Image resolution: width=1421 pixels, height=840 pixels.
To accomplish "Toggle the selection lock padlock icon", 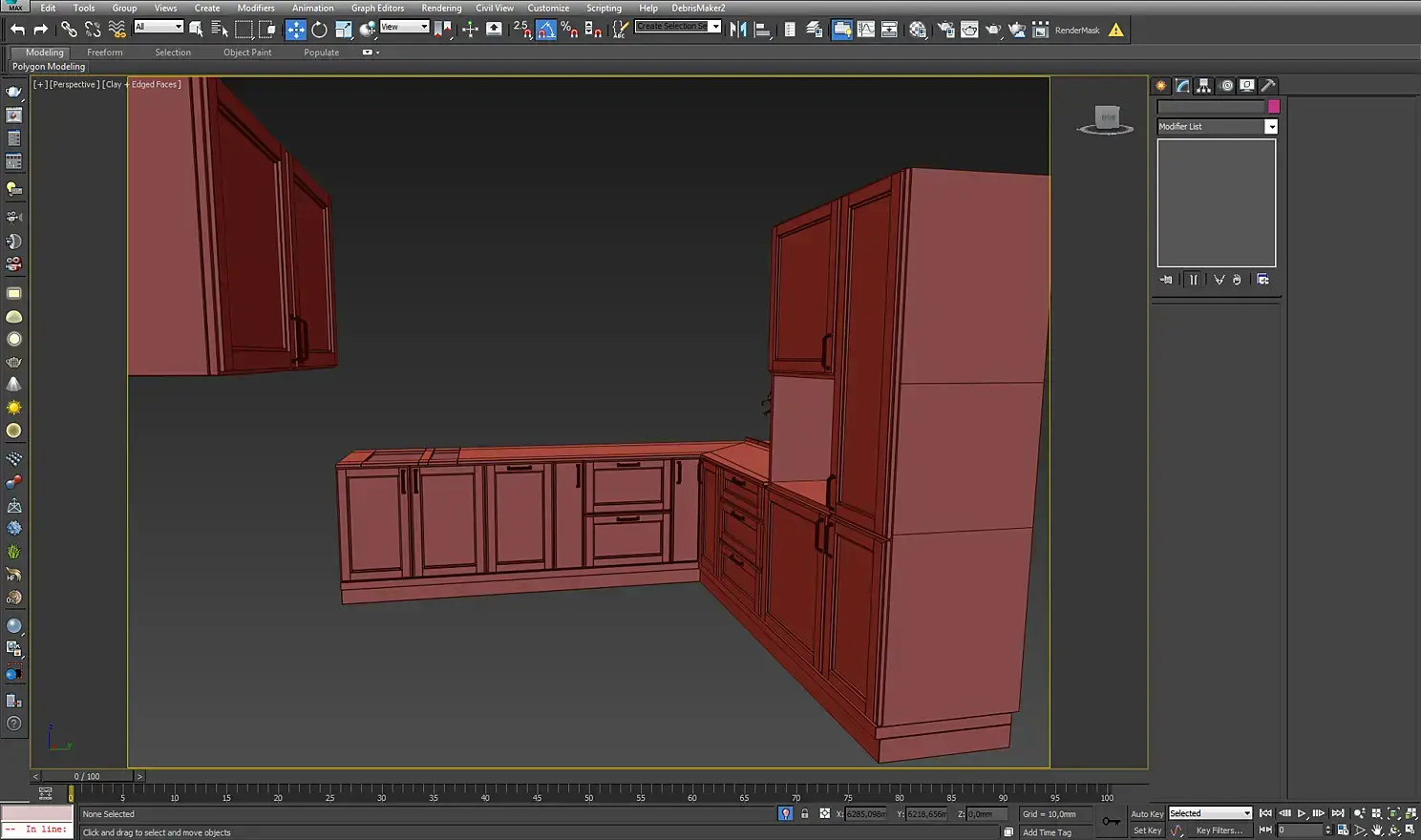I will click(804, 814).
